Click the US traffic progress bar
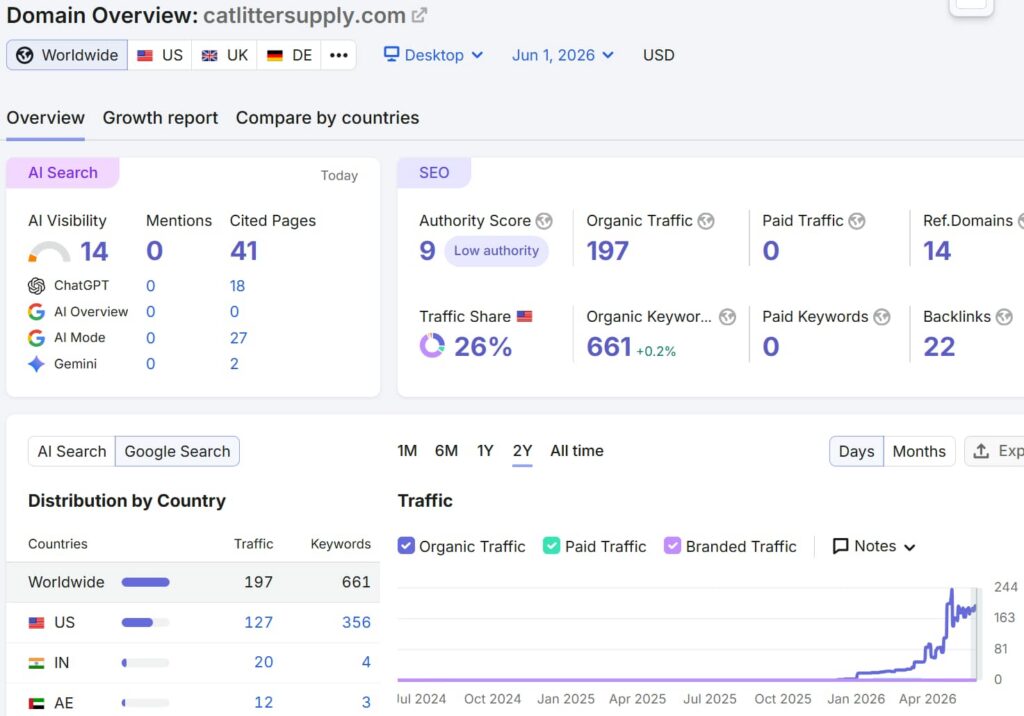The width and height of the screenshot is (1024, 716). [146, 623]
